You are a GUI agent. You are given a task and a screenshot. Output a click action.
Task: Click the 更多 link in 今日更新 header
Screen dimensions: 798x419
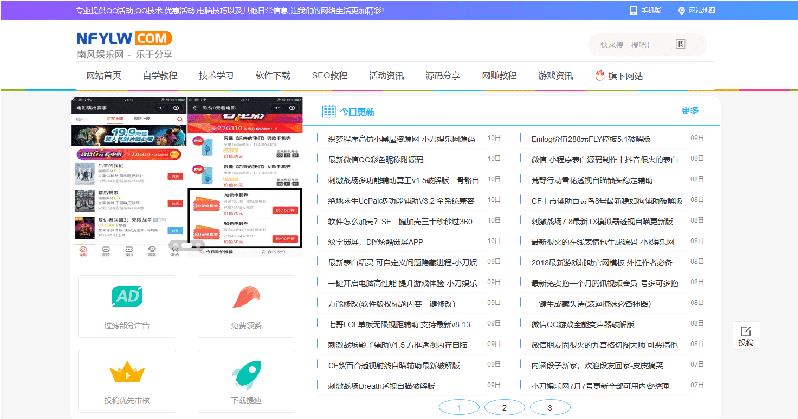click(x=690, y=110)
